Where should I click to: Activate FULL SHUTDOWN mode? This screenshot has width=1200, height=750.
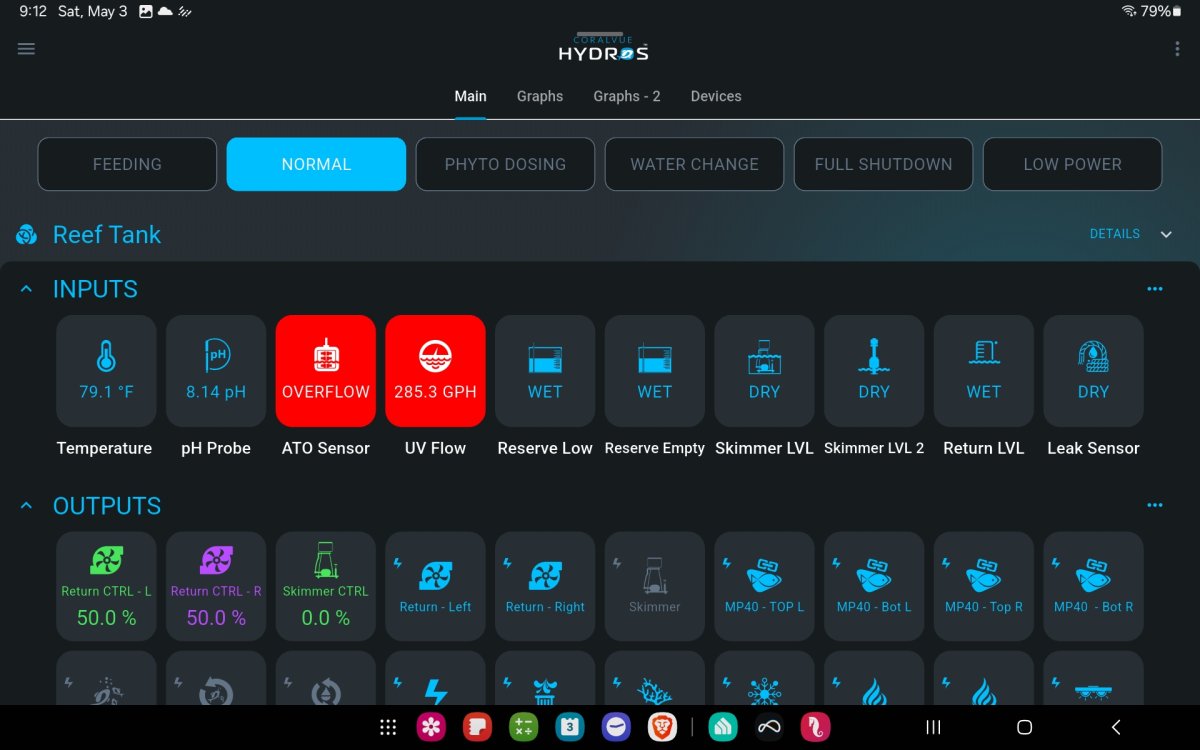pyautogui.click(x=883, y=164)
